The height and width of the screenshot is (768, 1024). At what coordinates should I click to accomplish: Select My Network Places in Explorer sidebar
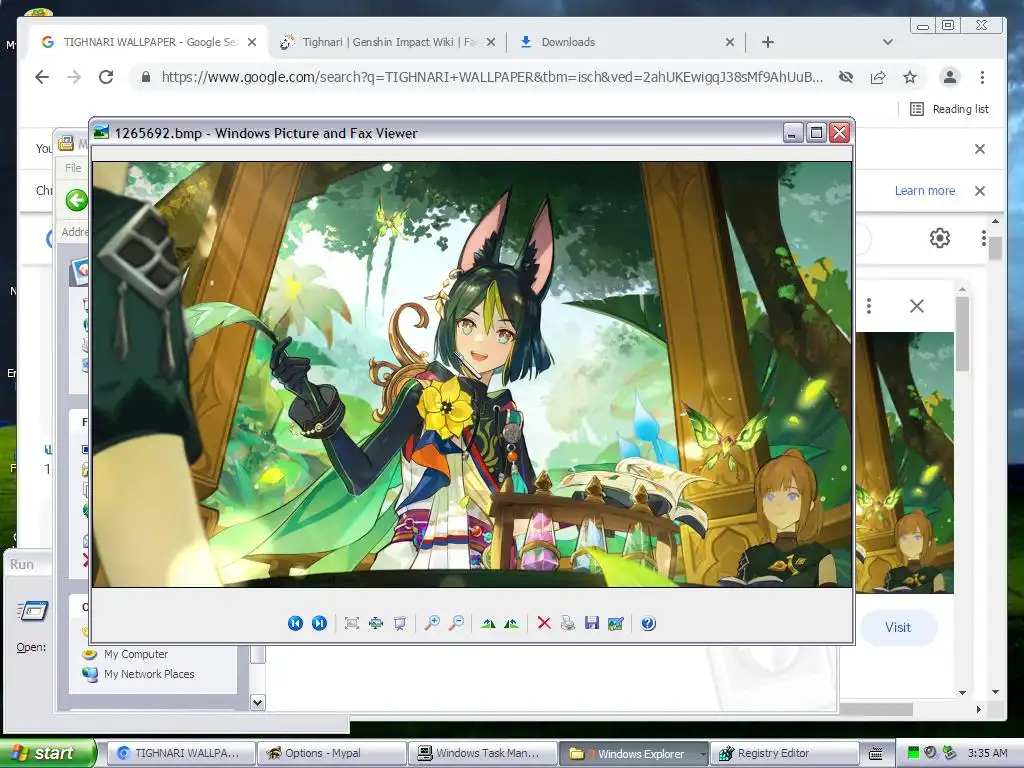pos(149,673)
